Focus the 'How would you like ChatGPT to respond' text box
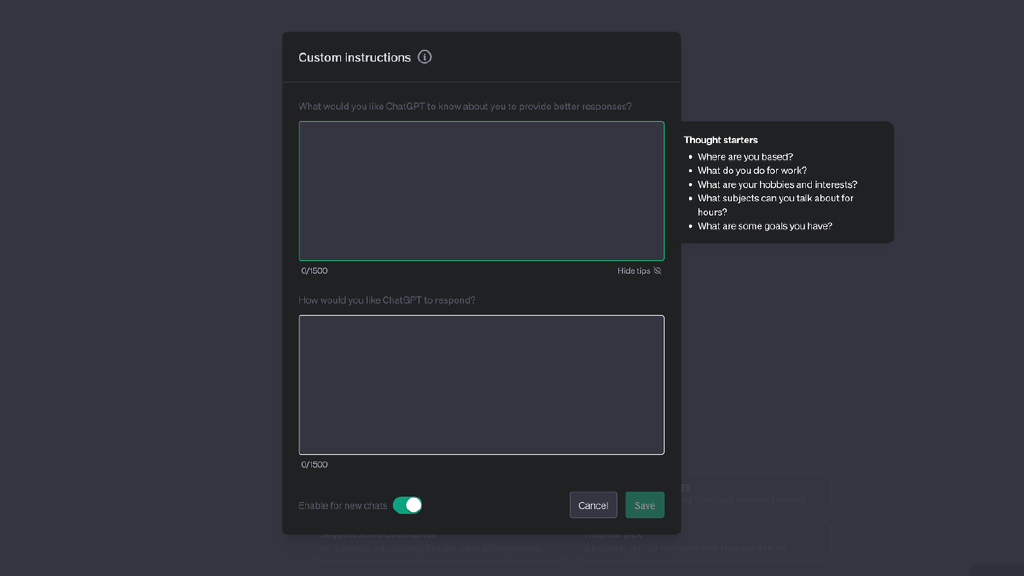 481,385
